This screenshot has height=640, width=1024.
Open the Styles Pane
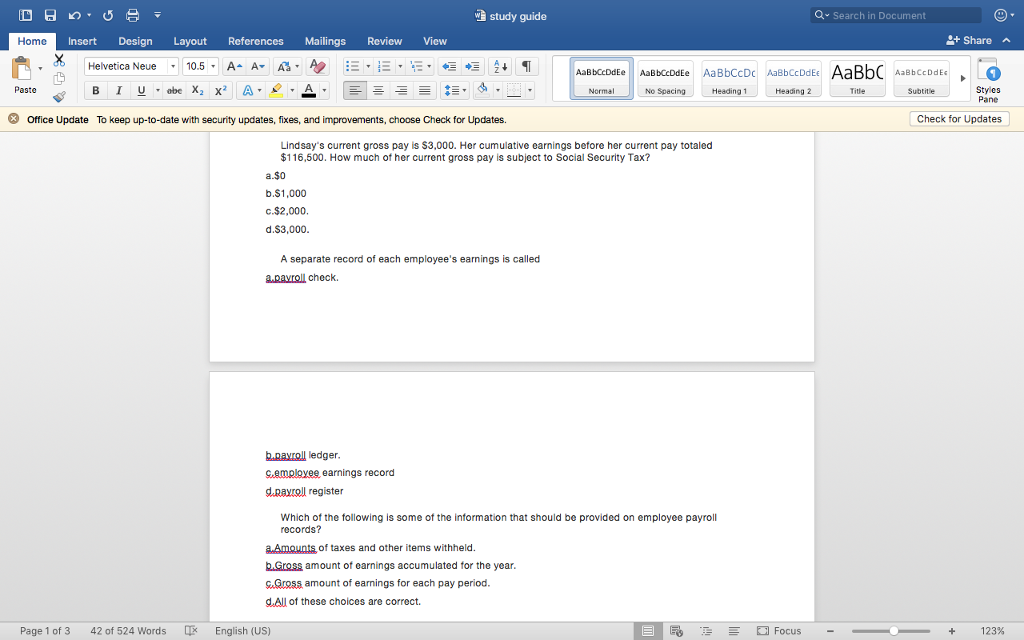tap(988, 80)
